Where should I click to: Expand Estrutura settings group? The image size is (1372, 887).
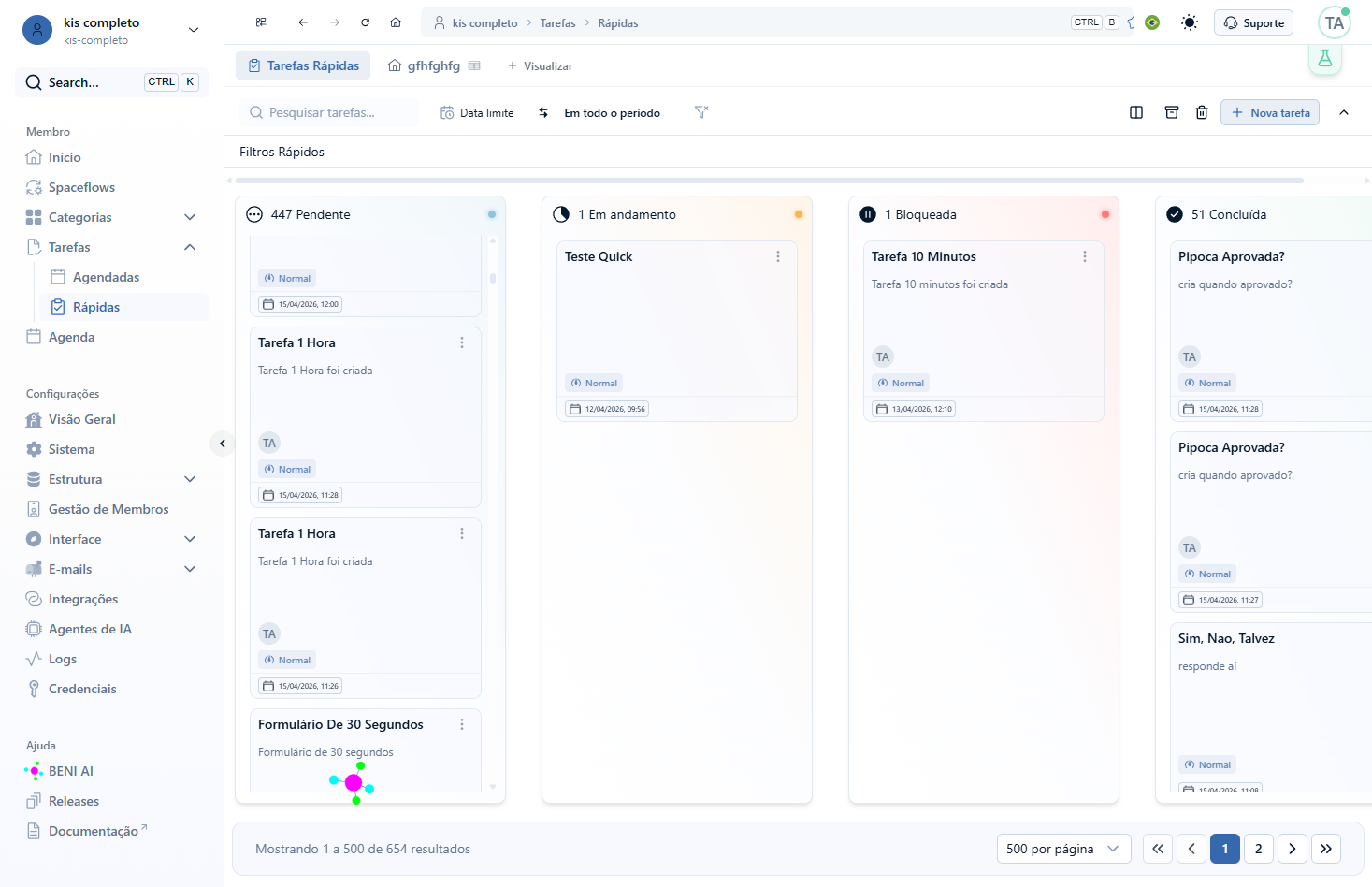pyautogui.click(x=190, y=479)
